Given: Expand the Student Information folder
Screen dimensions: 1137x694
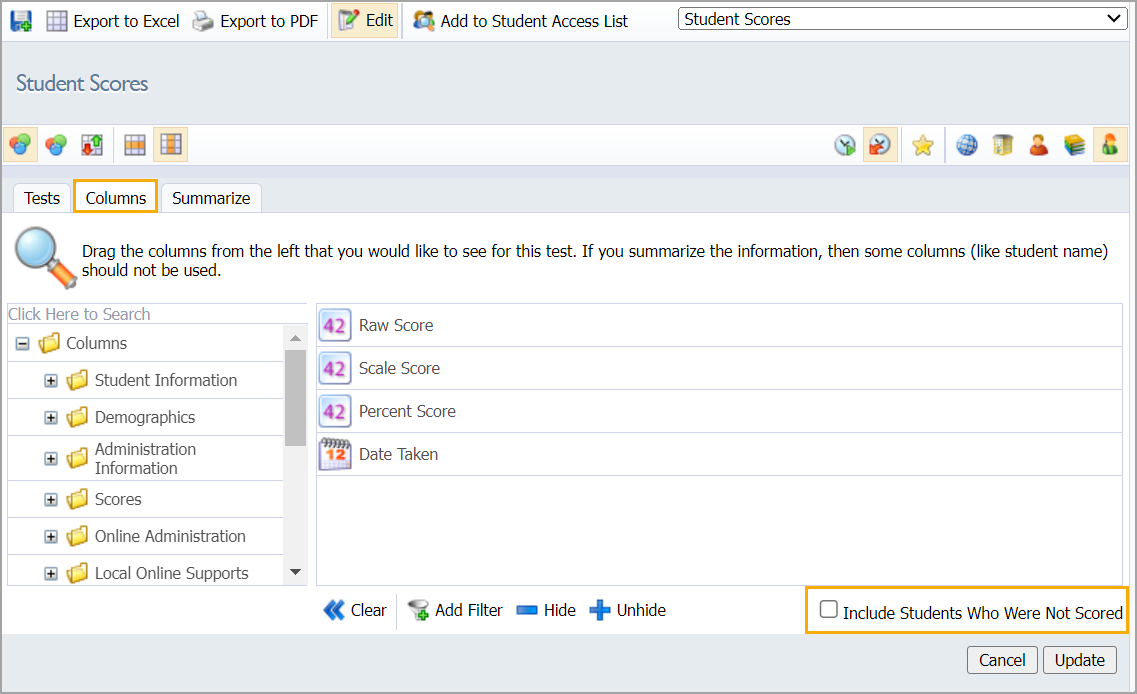Looking at the screenshot, I should tap(51, 381).
